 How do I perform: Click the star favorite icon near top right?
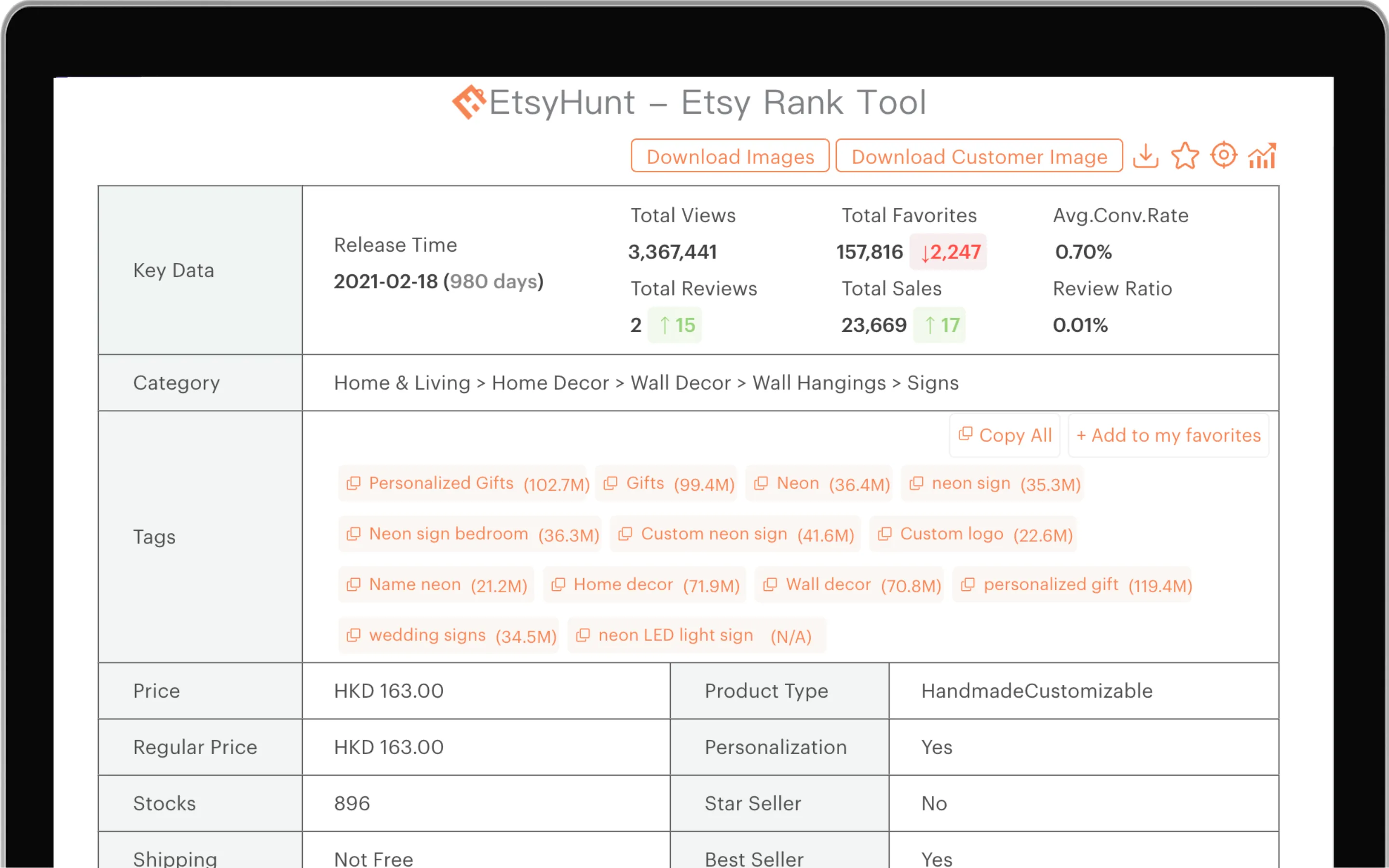(1185, 155)
